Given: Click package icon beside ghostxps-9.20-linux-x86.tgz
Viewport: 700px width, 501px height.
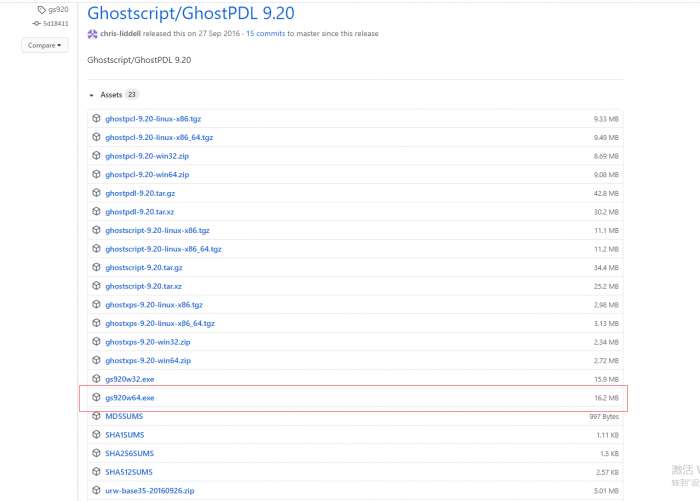Looking at the screenshot, I should tap(96, 305).
